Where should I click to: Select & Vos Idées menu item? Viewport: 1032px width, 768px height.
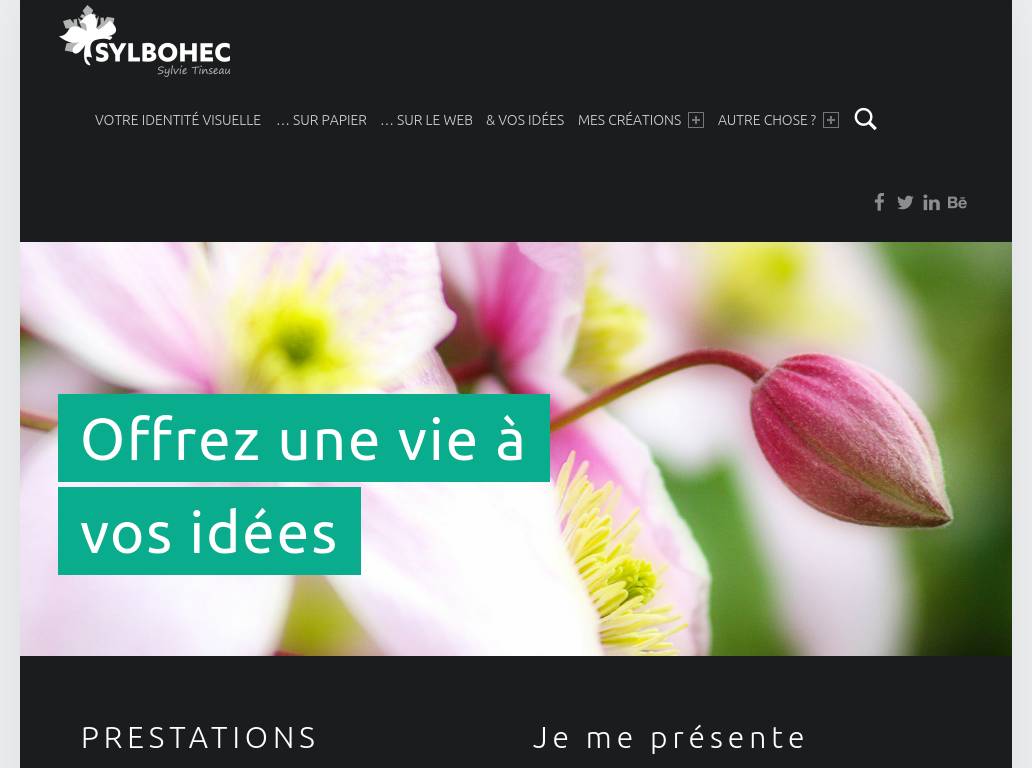click(525, 120)
